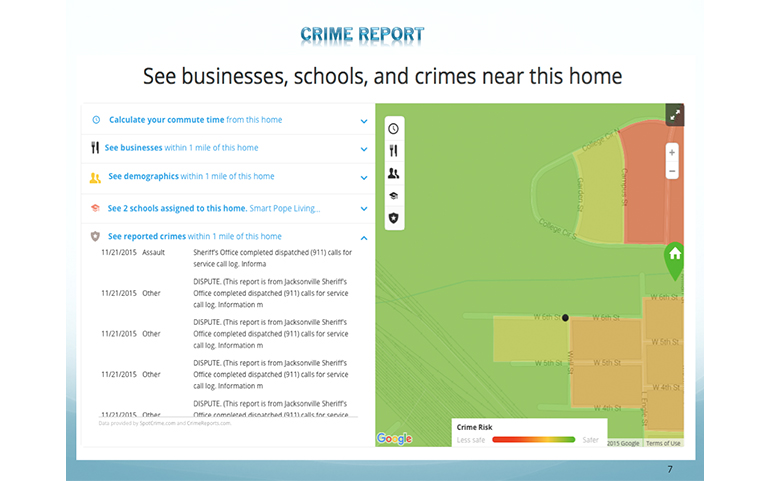Open 'Calculate your commute time' link
Image resolution: width=770 pixels, height=481 pixels.
click(168, 120)
